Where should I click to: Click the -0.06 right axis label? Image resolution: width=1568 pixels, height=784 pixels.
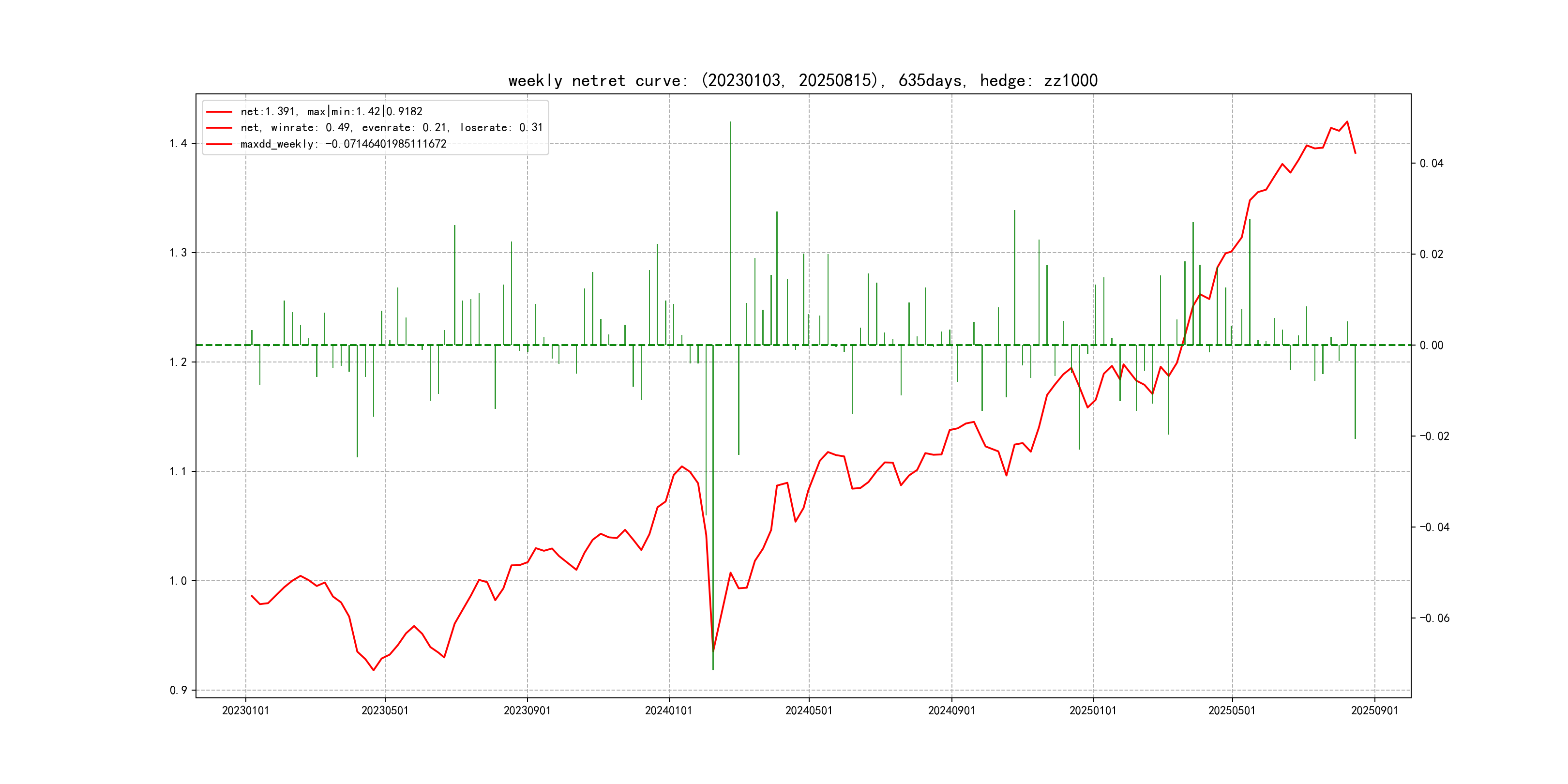coord(1434,618)
